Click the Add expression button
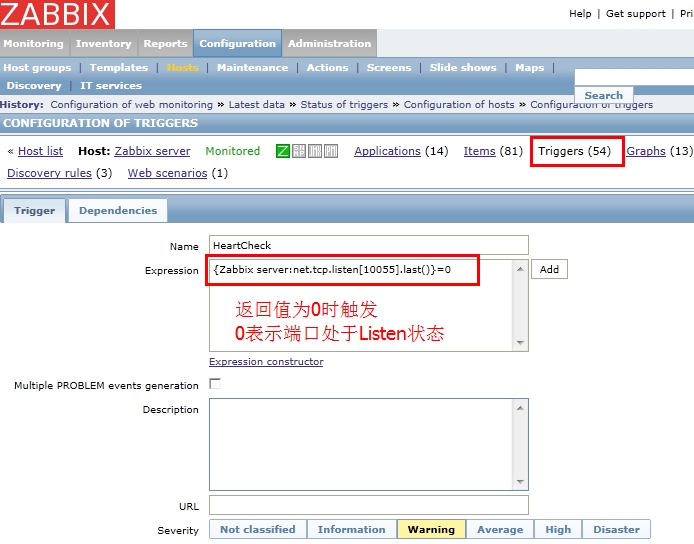694x544 pixels. coord(549,269)
